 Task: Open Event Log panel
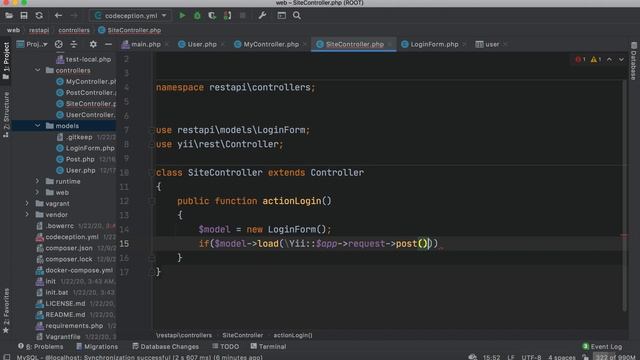[602, 346]
